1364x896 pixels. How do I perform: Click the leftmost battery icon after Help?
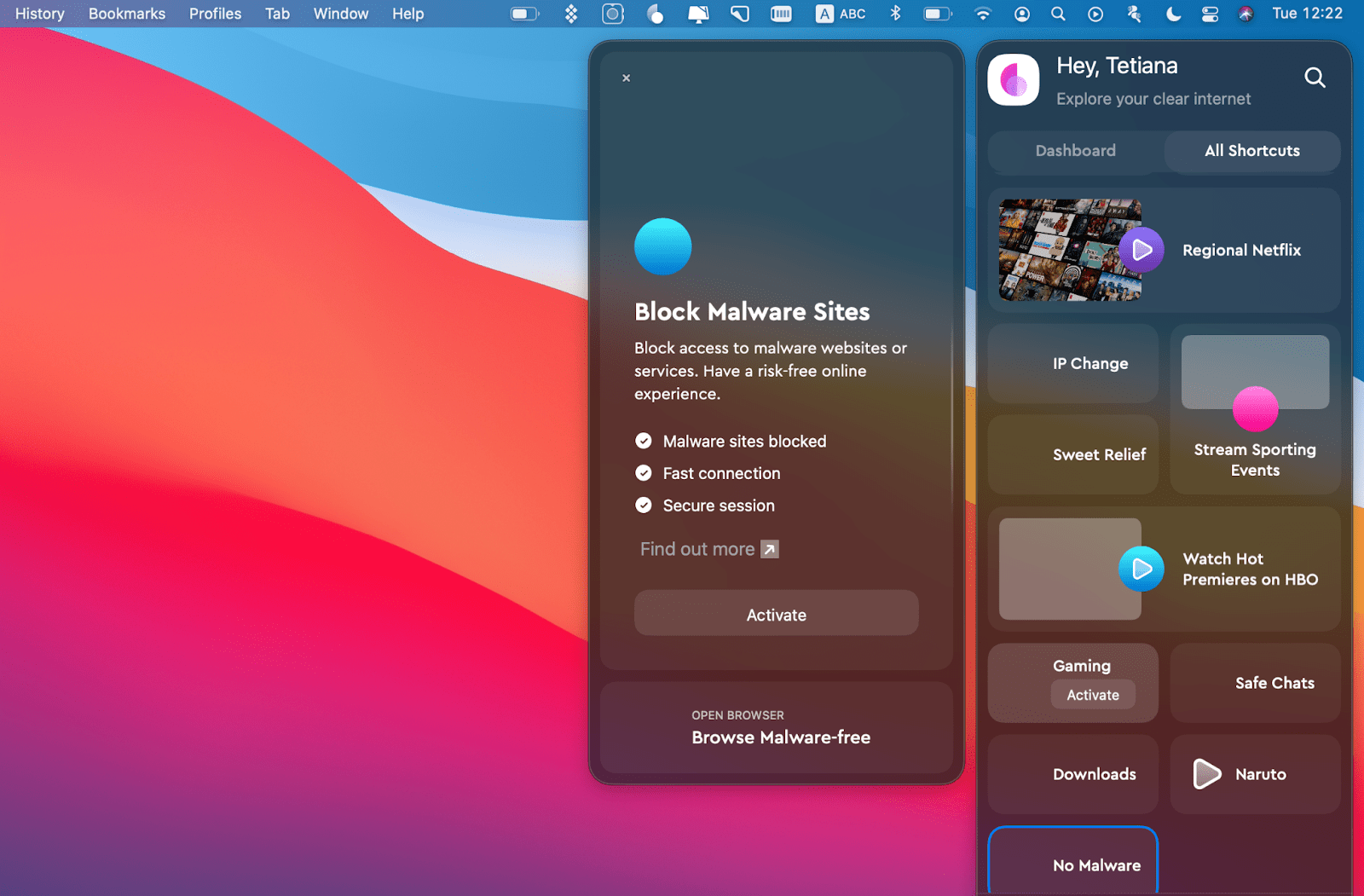coord(525,14)
